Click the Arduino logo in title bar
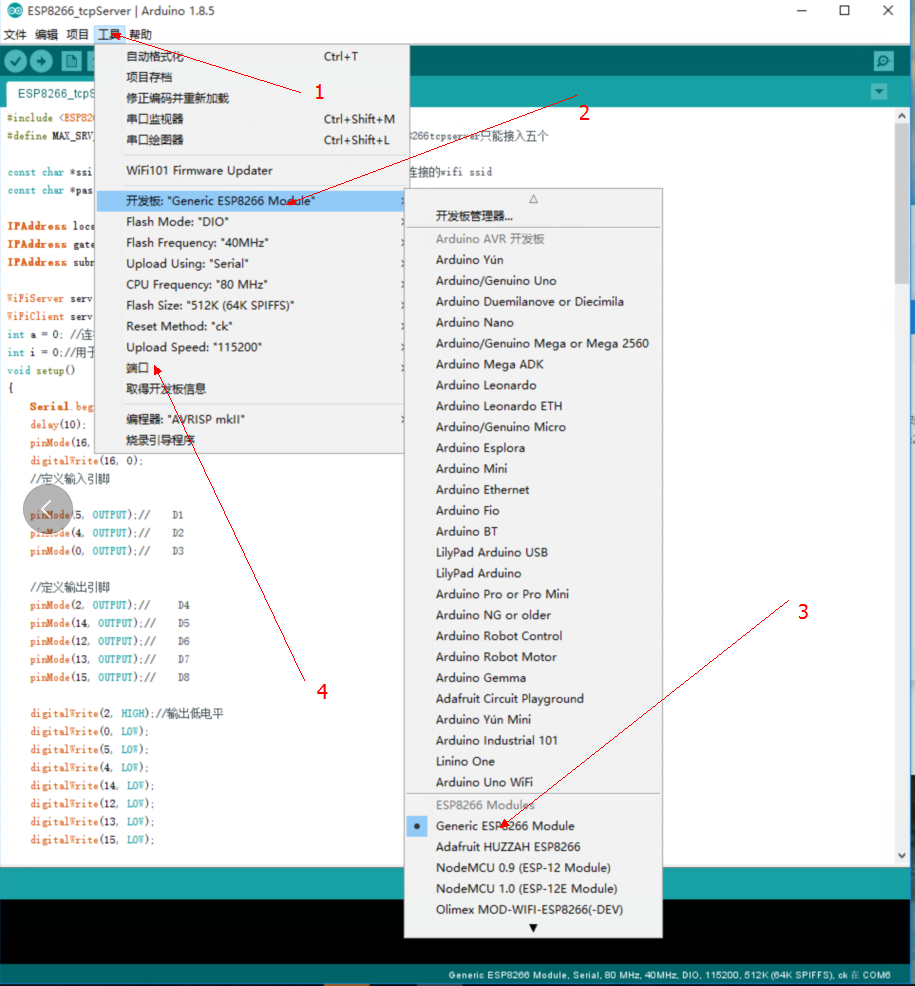The image size is (915, 986). click(14, 11)
